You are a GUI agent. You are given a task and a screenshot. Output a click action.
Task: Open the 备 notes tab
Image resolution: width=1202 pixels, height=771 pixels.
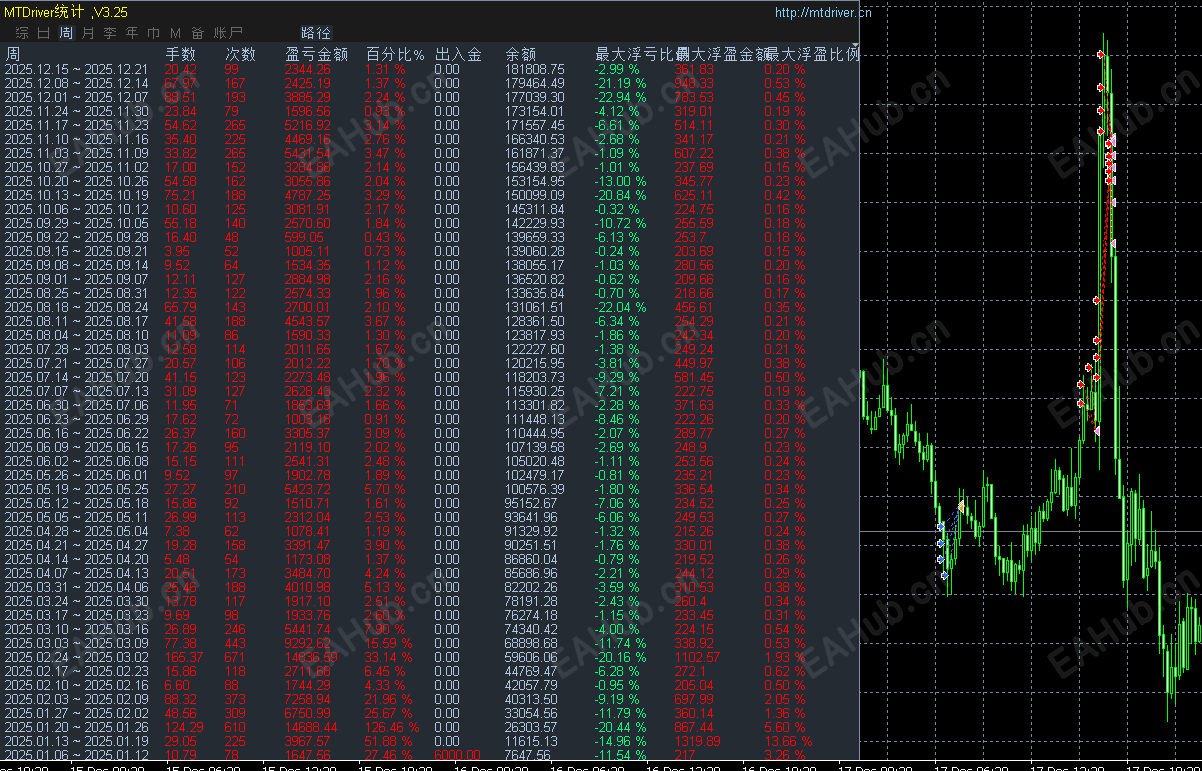pyautogui.click(x=198, y=33)
